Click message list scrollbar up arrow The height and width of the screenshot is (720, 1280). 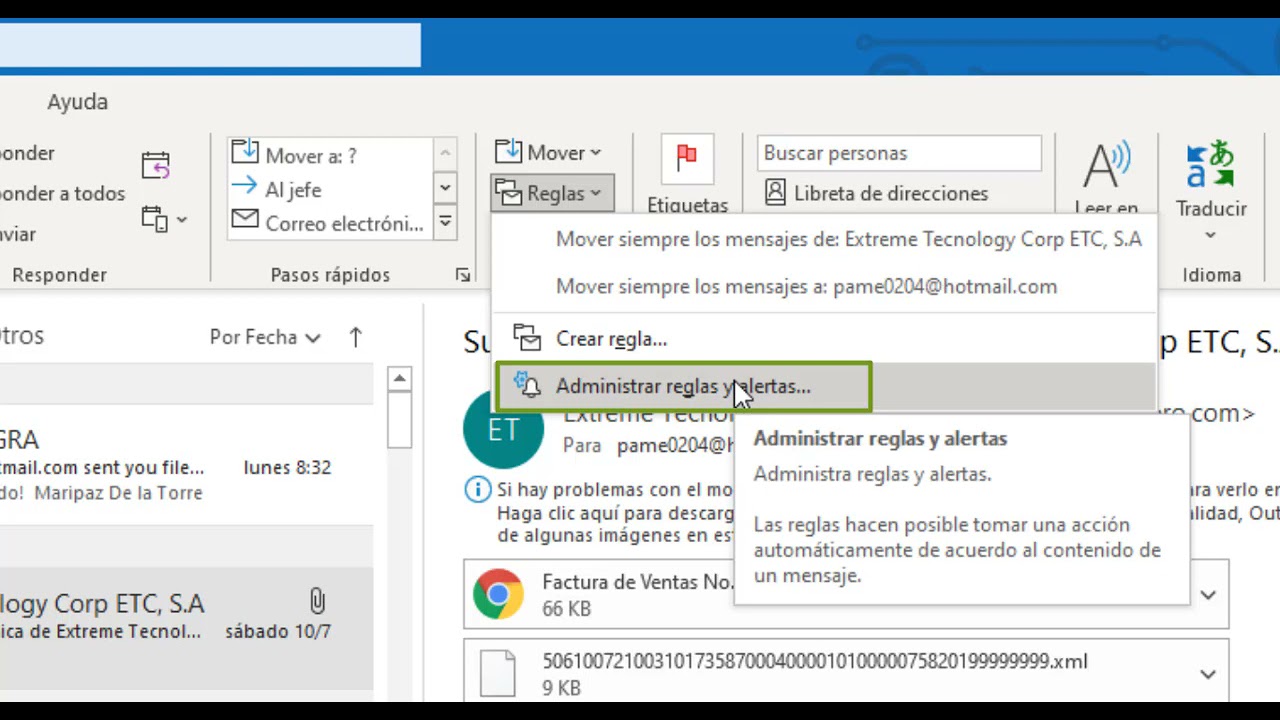pos(399,379)
